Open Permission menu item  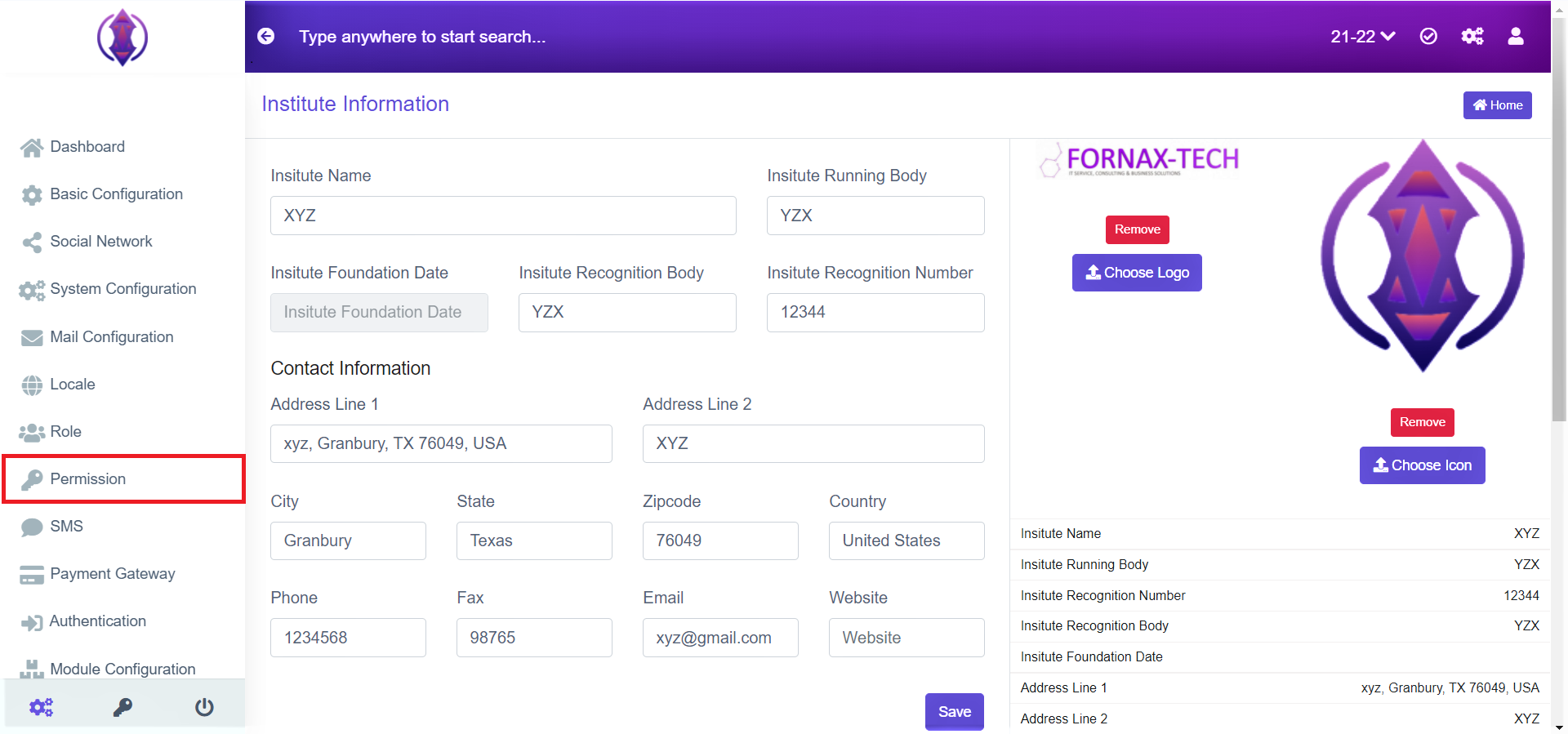point(124,479)
